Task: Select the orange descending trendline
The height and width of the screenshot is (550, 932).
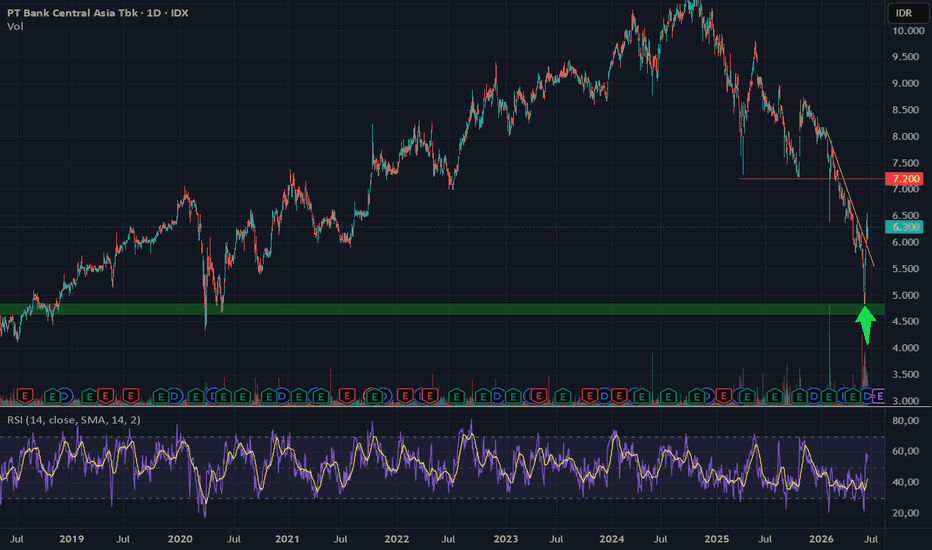Action: tap(850, 200)
